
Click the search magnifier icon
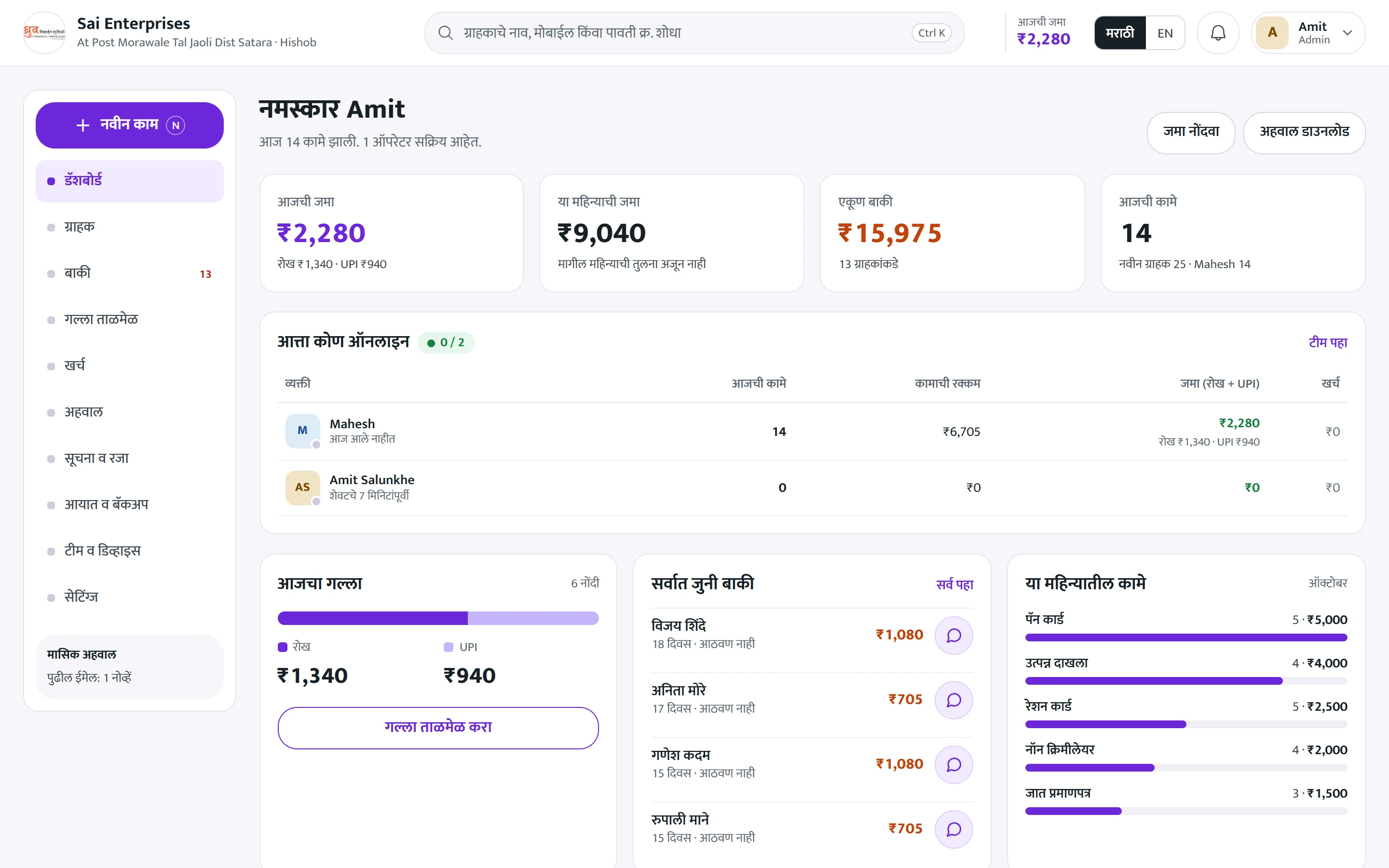click(x=446, y=33)
